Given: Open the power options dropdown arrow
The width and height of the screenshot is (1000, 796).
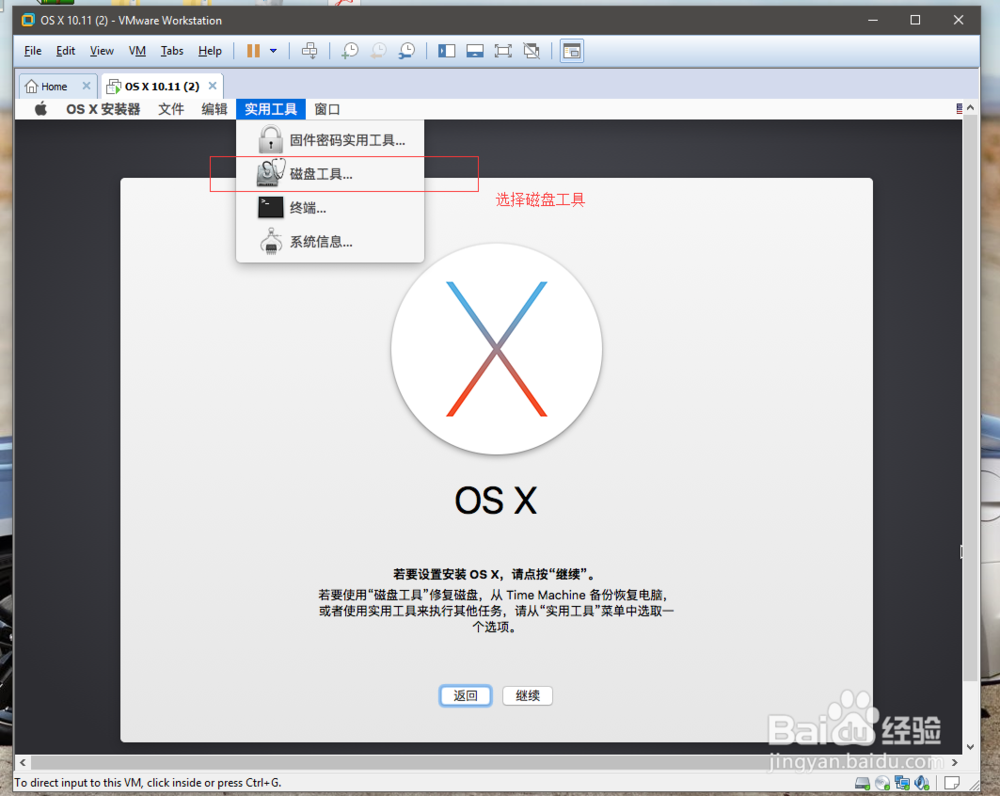Looking at the screenshot, I should click(273, 51).
